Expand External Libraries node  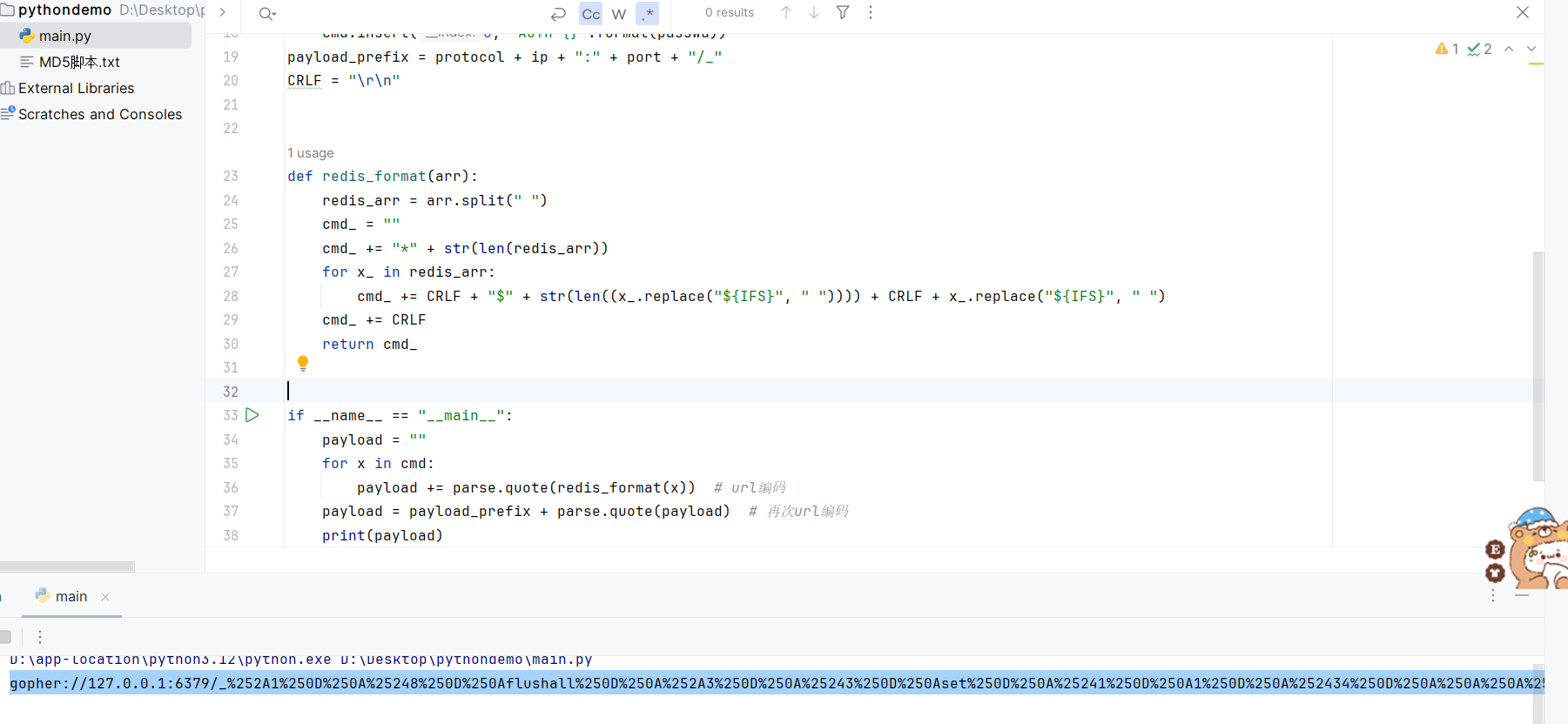click(76, 88)
